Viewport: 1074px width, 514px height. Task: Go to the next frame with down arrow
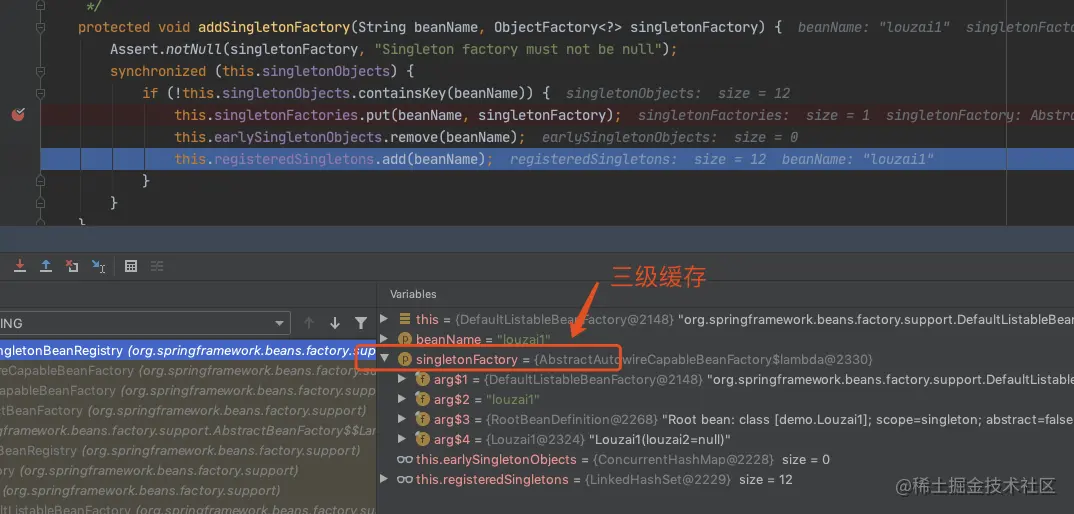click(x=335, y=323)
